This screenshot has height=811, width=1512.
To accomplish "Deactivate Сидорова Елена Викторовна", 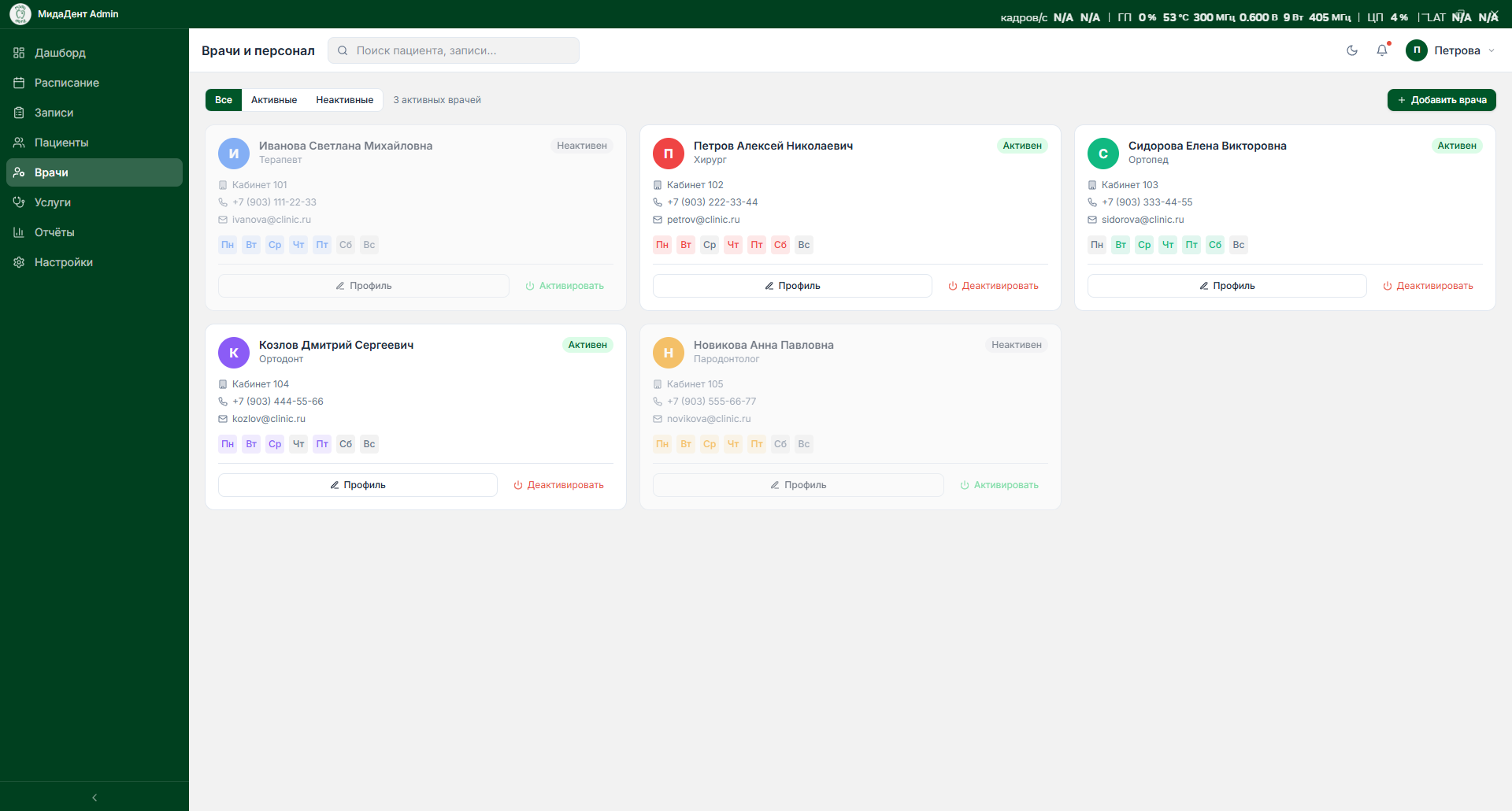I will [1428, 286].
